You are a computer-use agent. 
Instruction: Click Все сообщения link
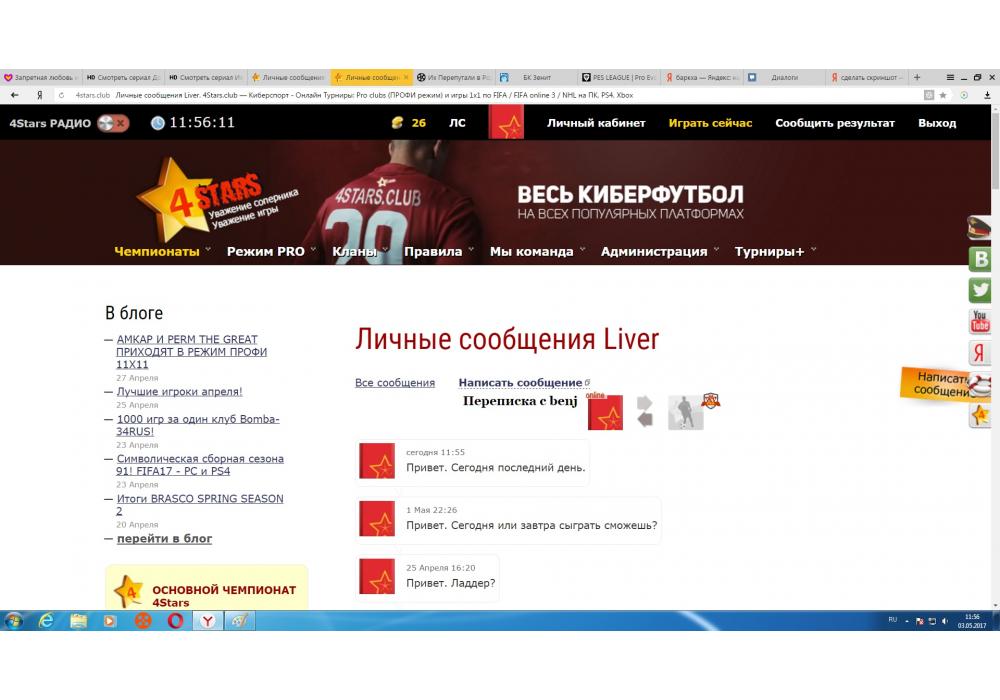(x=395, y=383)
